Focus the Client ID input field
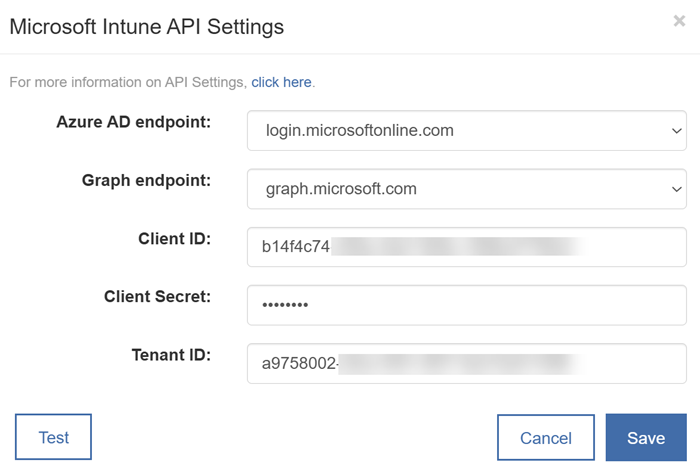This screenshot has width=700, height=470. 467,247
